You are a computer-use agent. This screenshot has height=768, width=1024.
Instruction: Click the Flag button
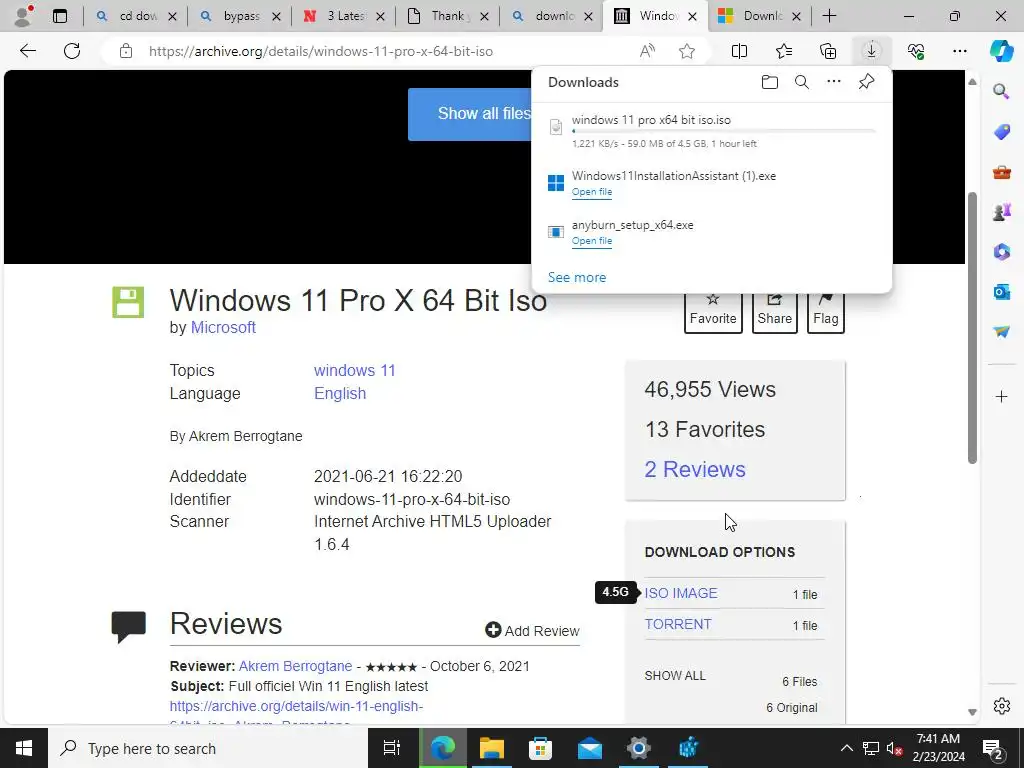(825, 312)
